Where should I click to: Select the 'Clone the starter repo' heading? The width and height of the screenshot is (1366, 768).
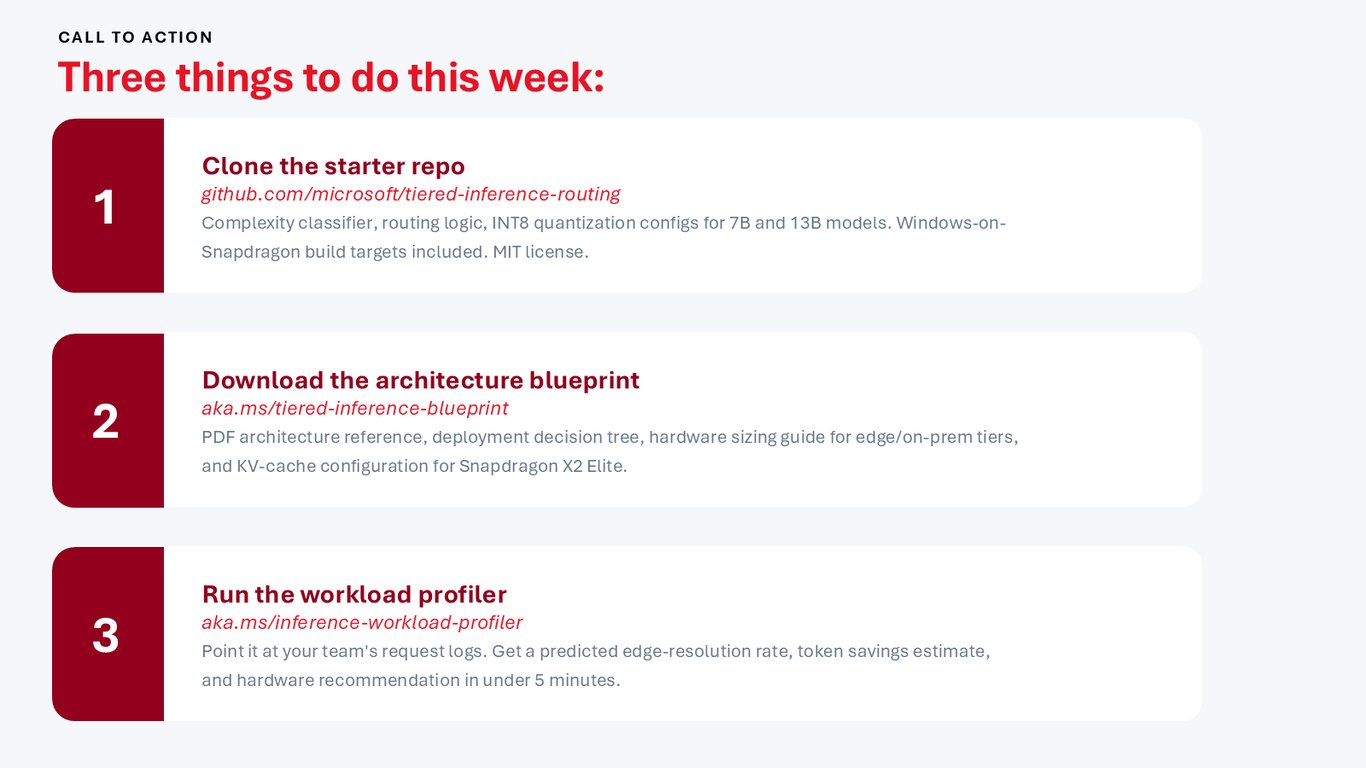(333, 166)
